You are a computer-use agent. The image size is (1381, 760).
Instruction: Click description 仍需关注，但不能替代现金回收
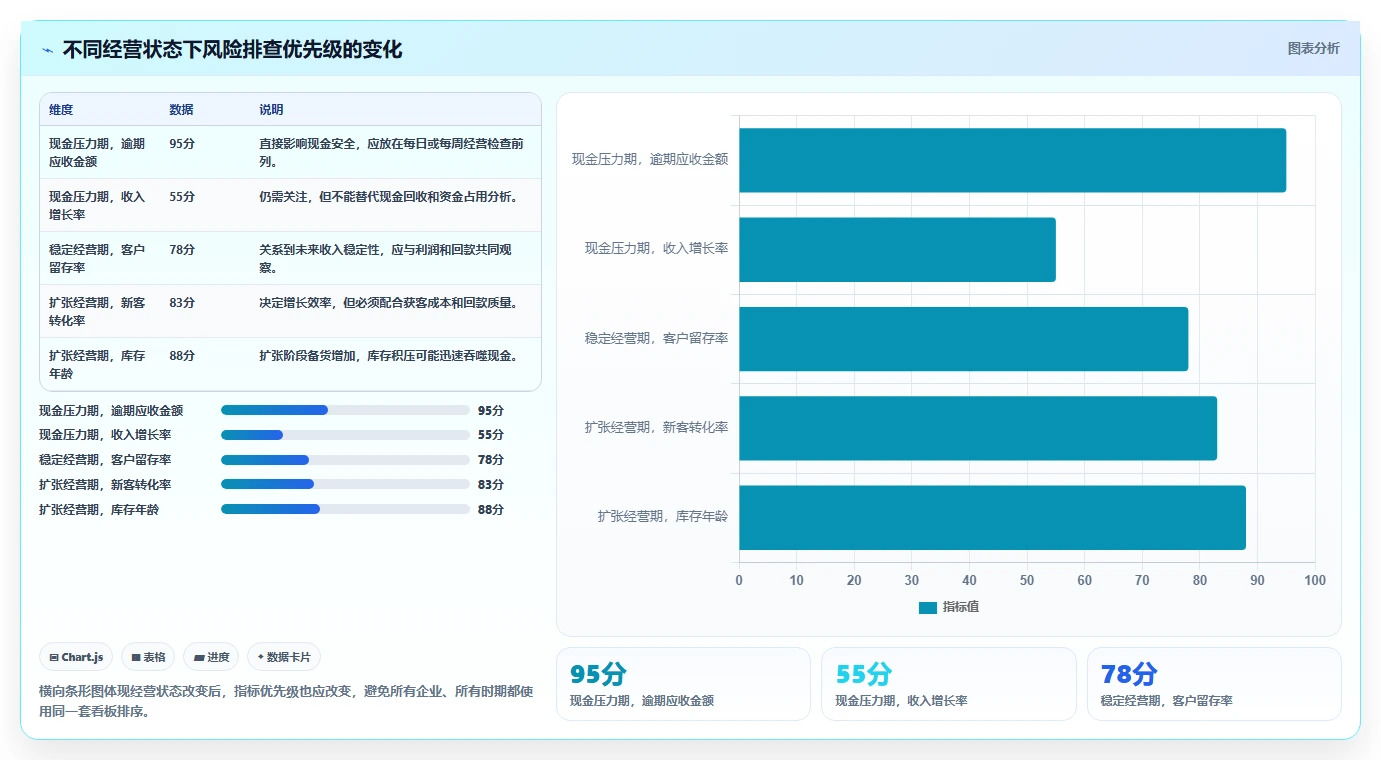pos(388,197)
